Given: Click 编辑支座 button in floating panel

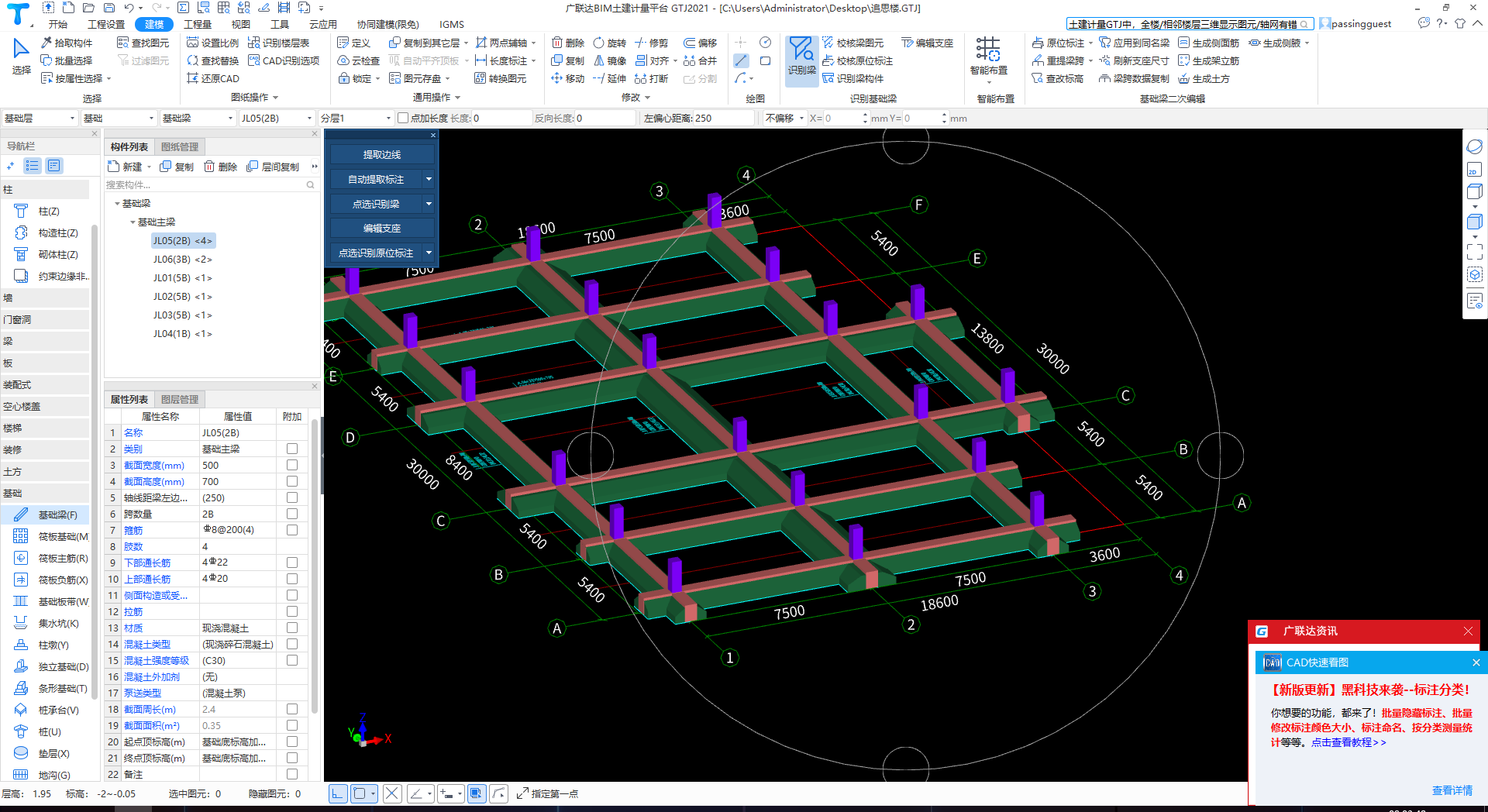Looking at the screenshot, I should click(382, 228).
